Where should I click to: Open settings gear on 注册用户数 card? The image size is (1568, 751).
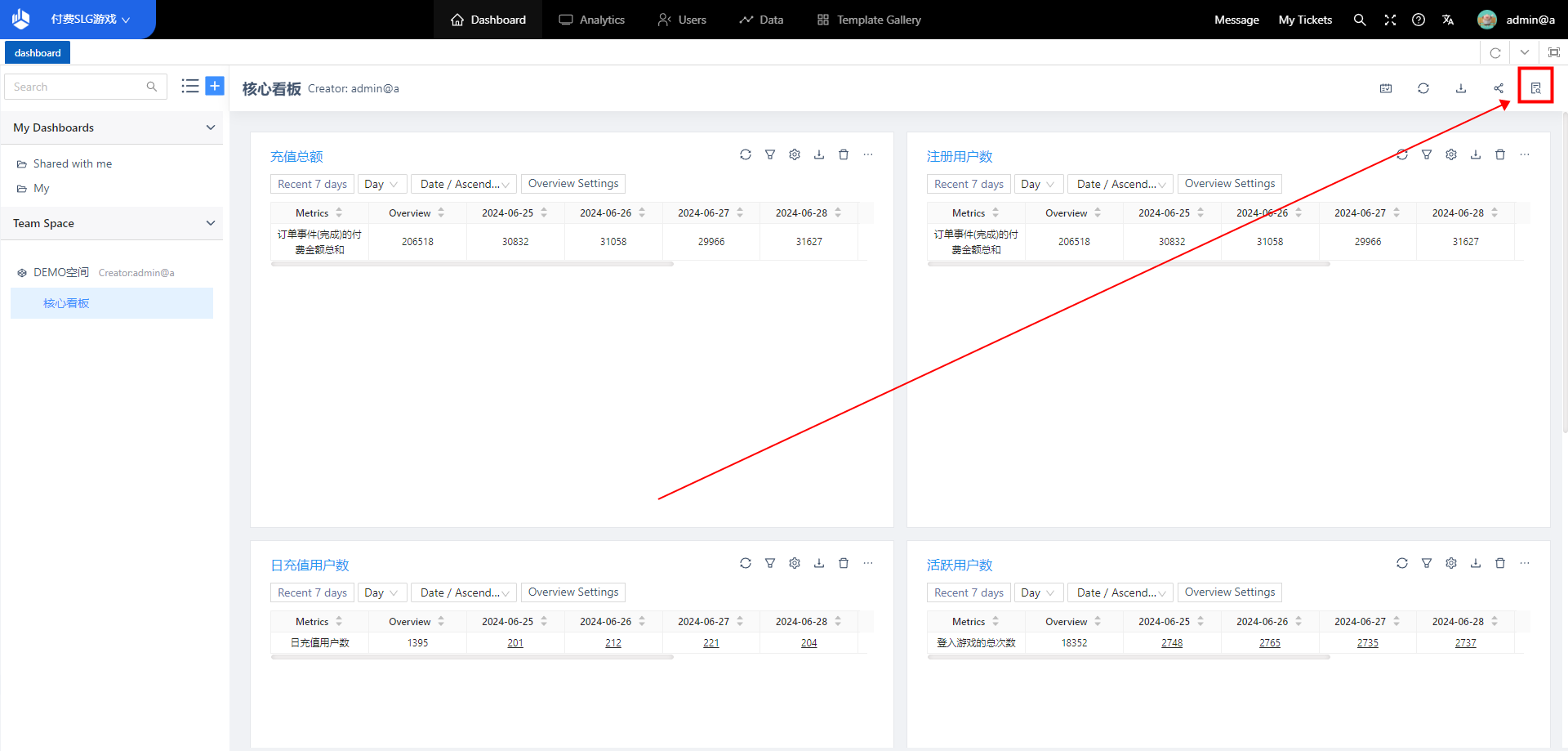pyautogui.click(x=1450, y=154)
